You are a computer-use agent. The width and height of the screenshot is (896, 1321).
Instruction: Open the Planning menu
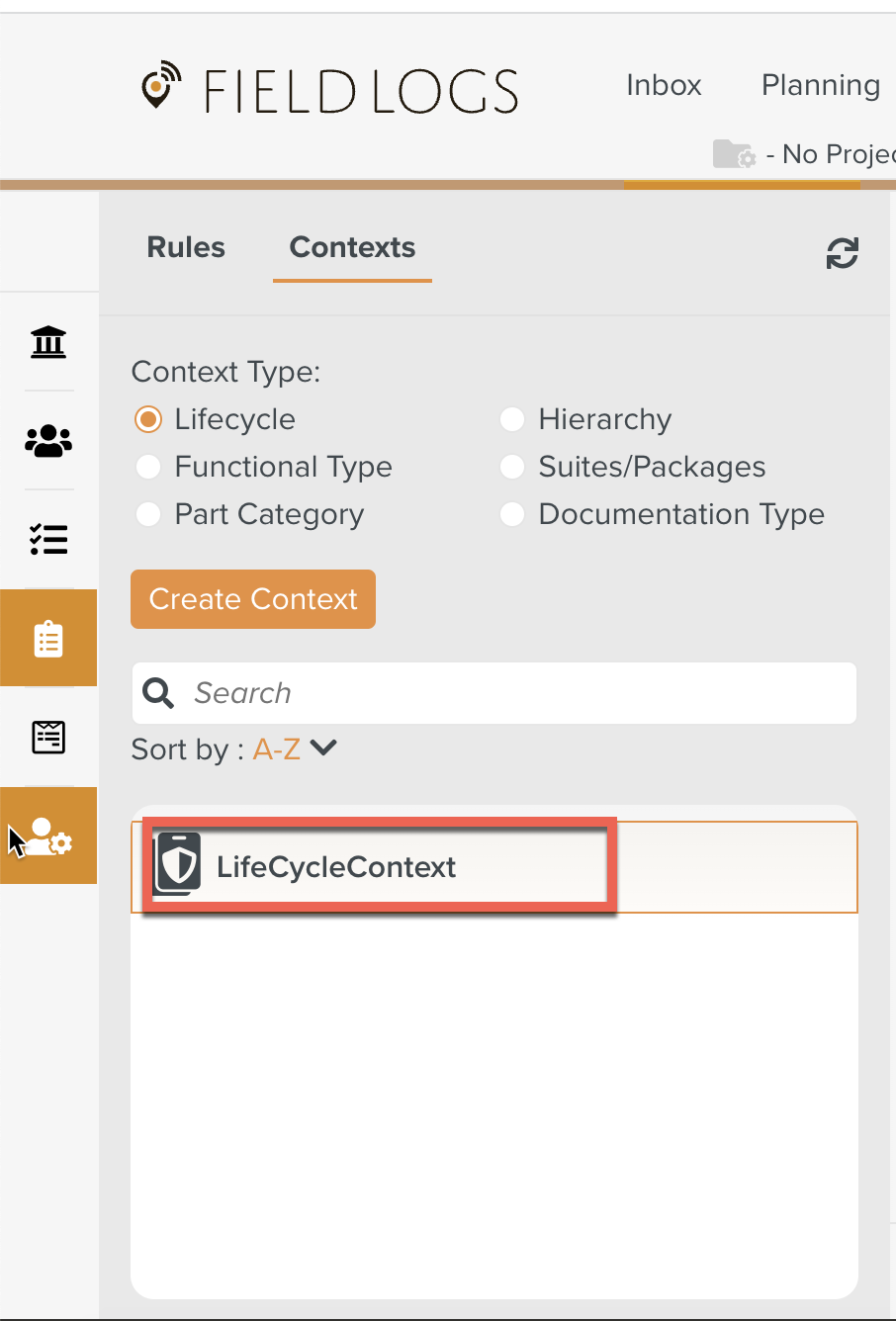820,86
